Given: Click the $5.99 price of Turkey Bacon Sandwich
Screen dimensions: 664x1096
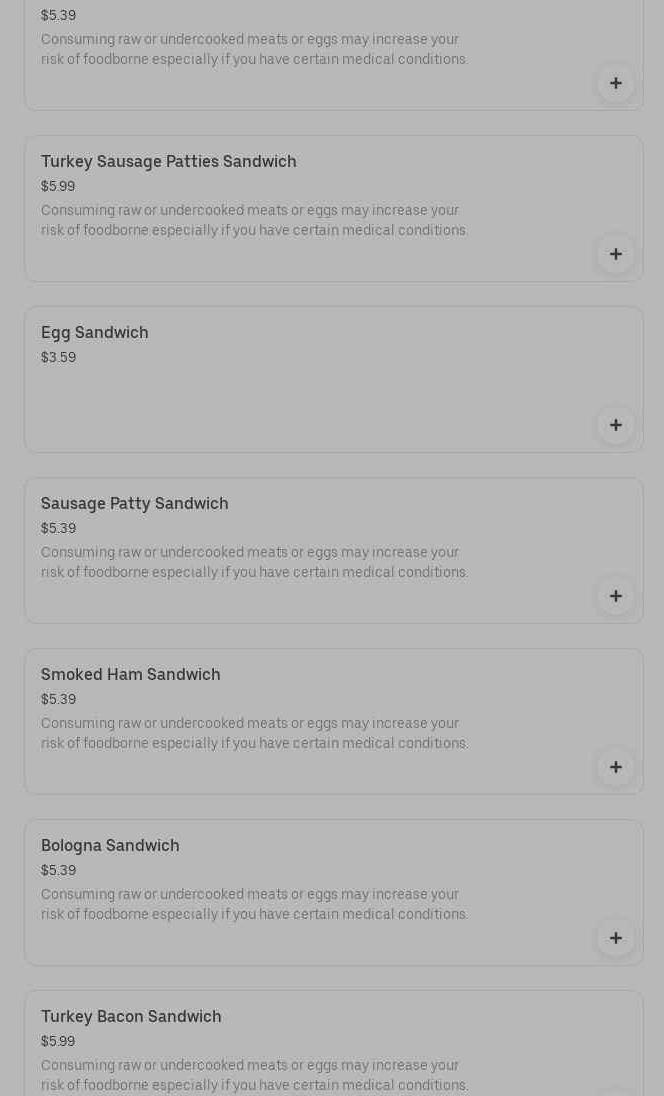Looking at the screenshot, I should point(58,1042).
